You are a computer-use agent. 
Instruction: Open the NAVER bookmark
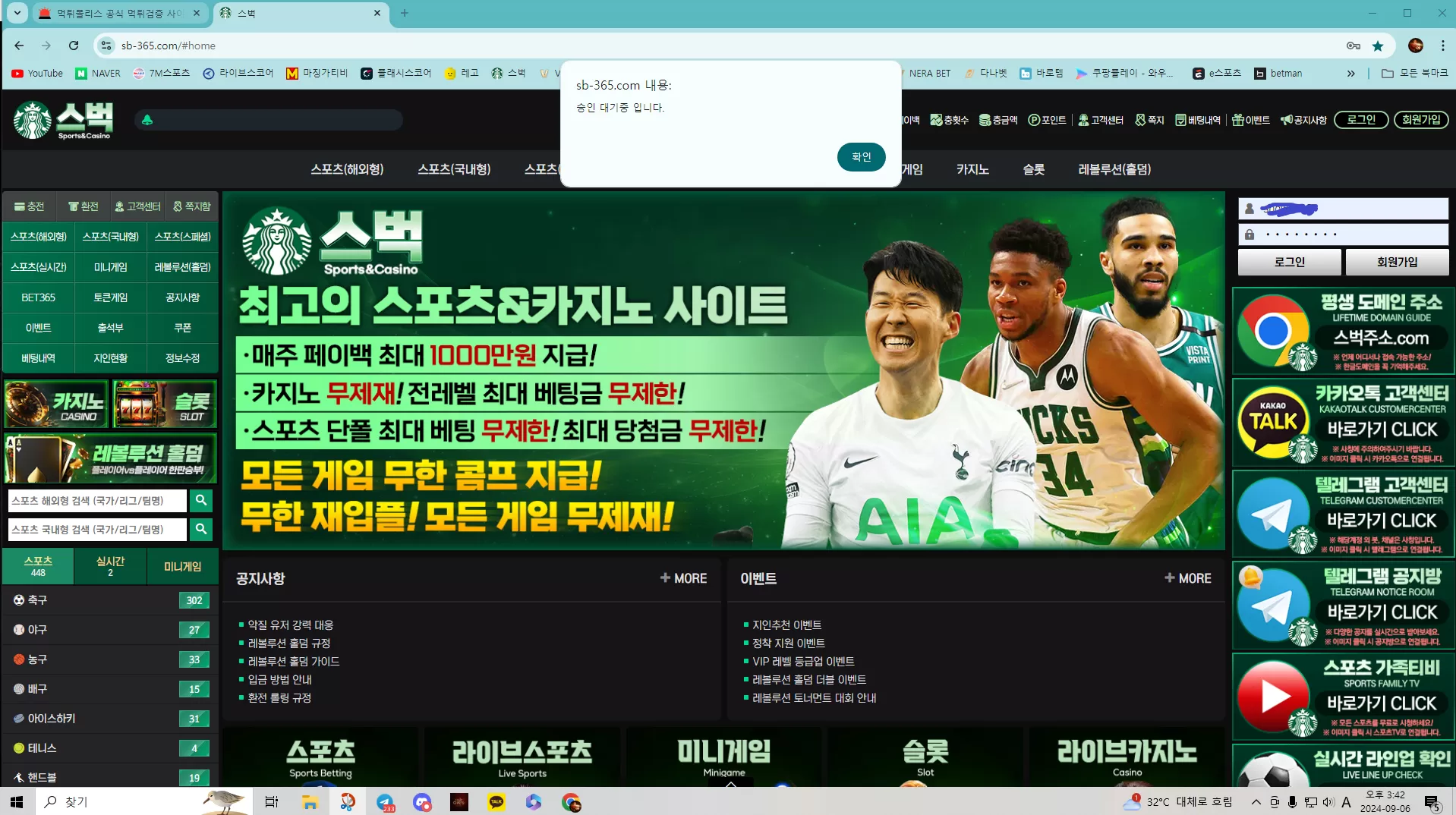pos(98,74)
